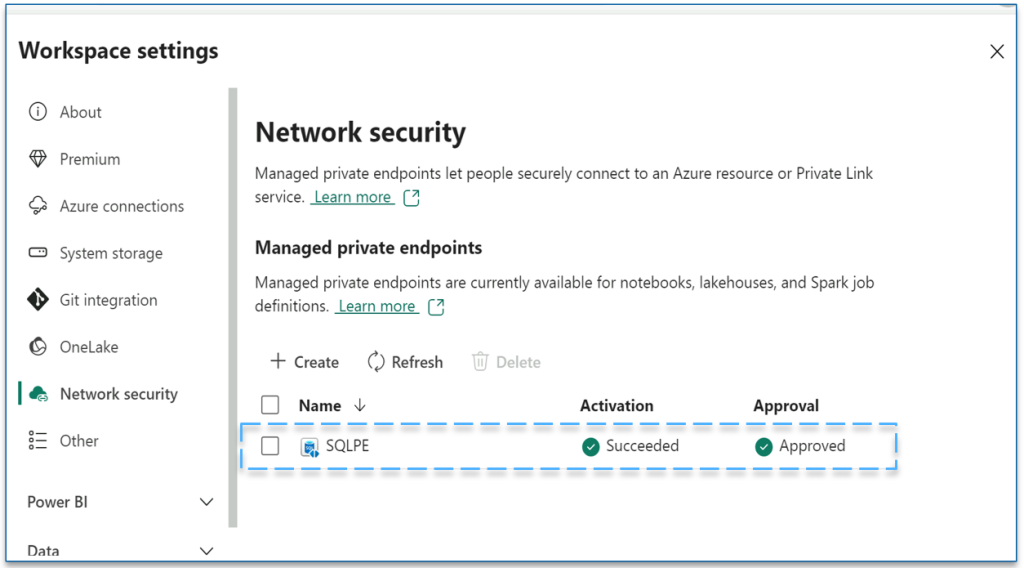Image resolution: width=1024 pixels, height=568 pixels.
Task: Select Network security in sidebar
Action: [118, 394]
